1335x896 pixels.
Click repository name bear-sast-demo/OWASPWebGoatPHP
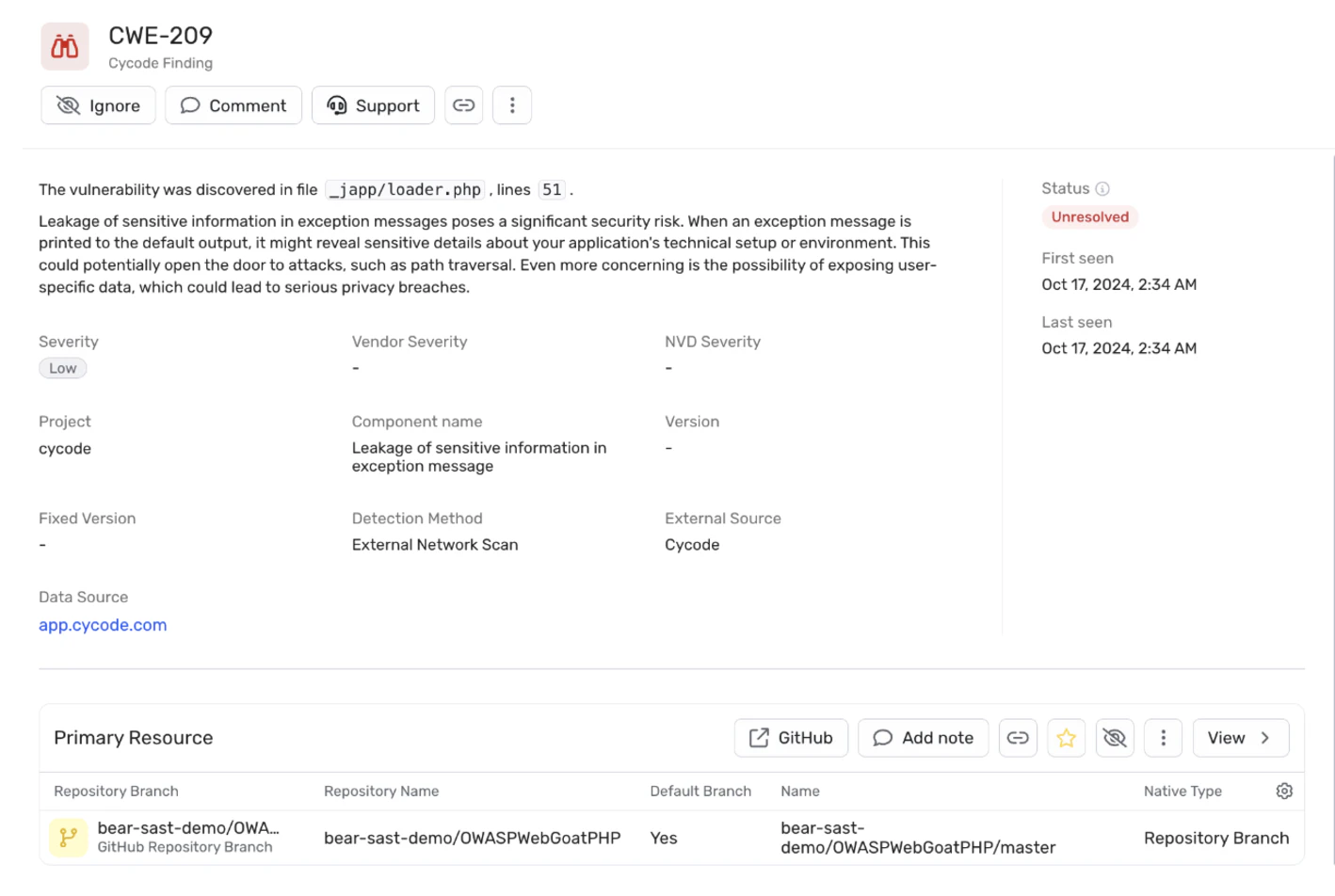click(472, 839)
